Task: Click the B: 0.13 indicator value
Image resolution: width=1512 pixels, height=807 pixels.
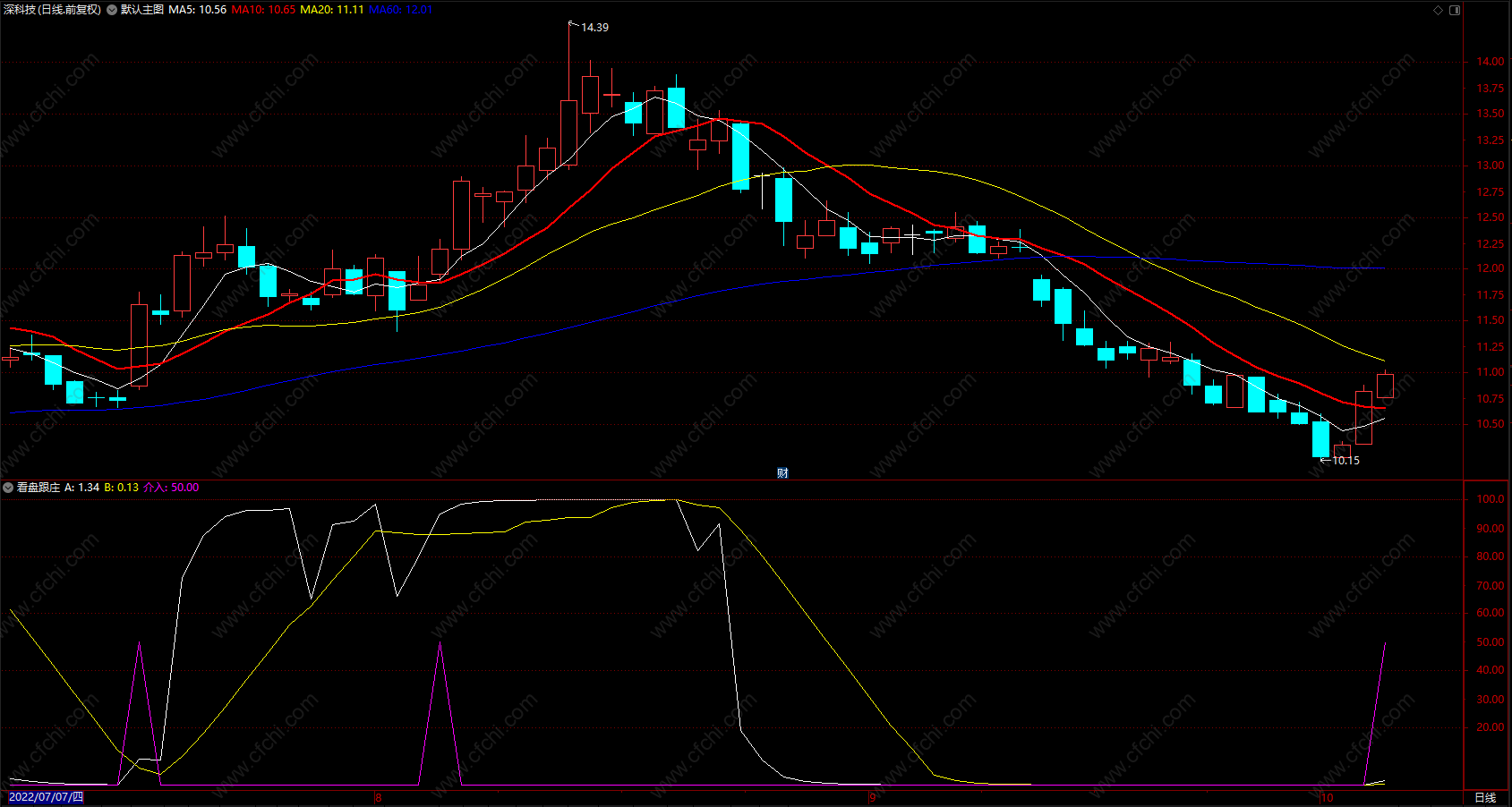Action: click(x=122, y=488)
